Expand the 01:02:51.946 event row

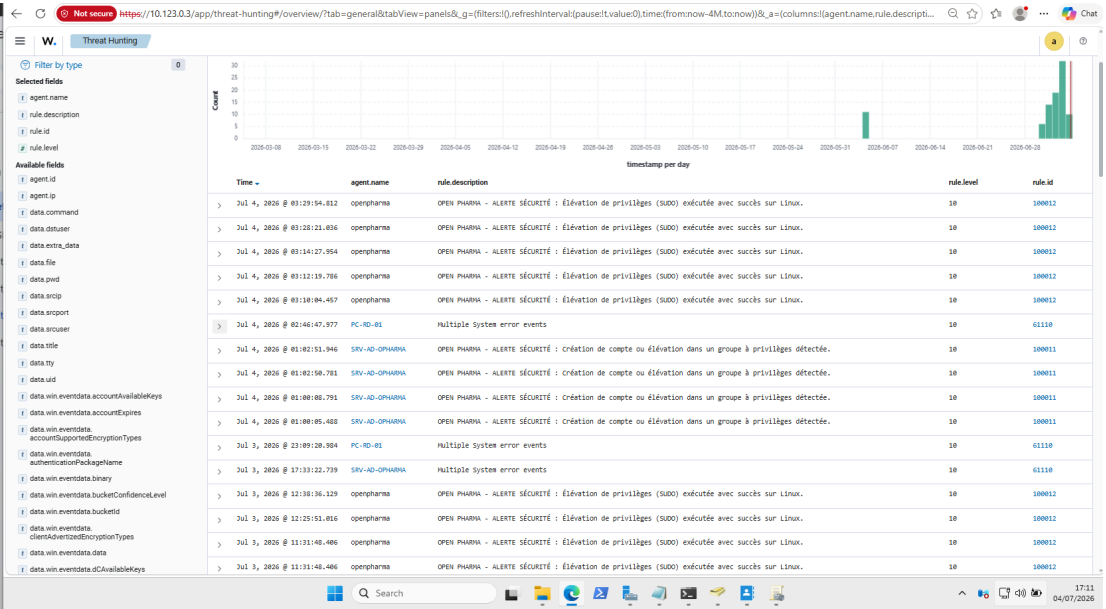coord(219,351)
